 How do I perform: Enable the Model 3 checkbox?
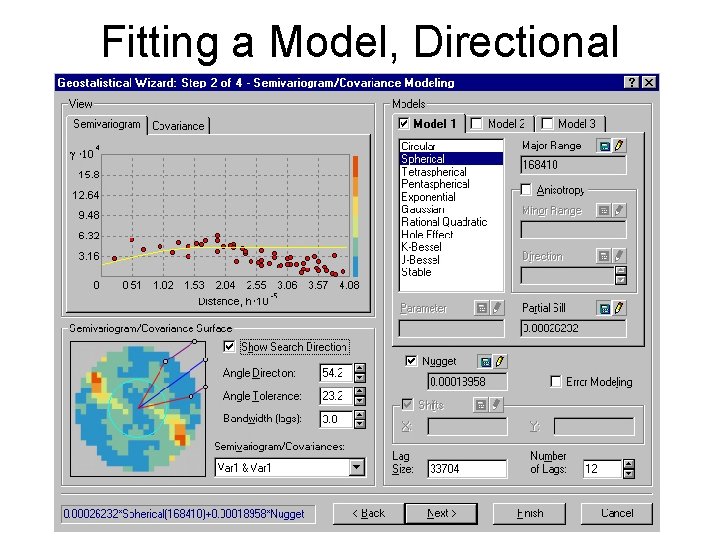[x=547, y=124]
